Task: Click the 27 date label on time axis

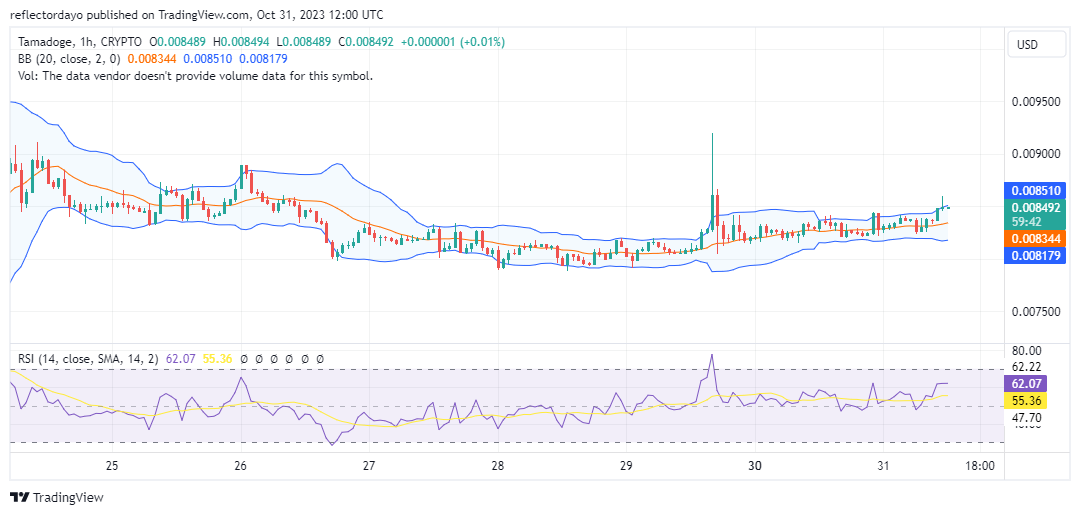Action: pos(370,465)
